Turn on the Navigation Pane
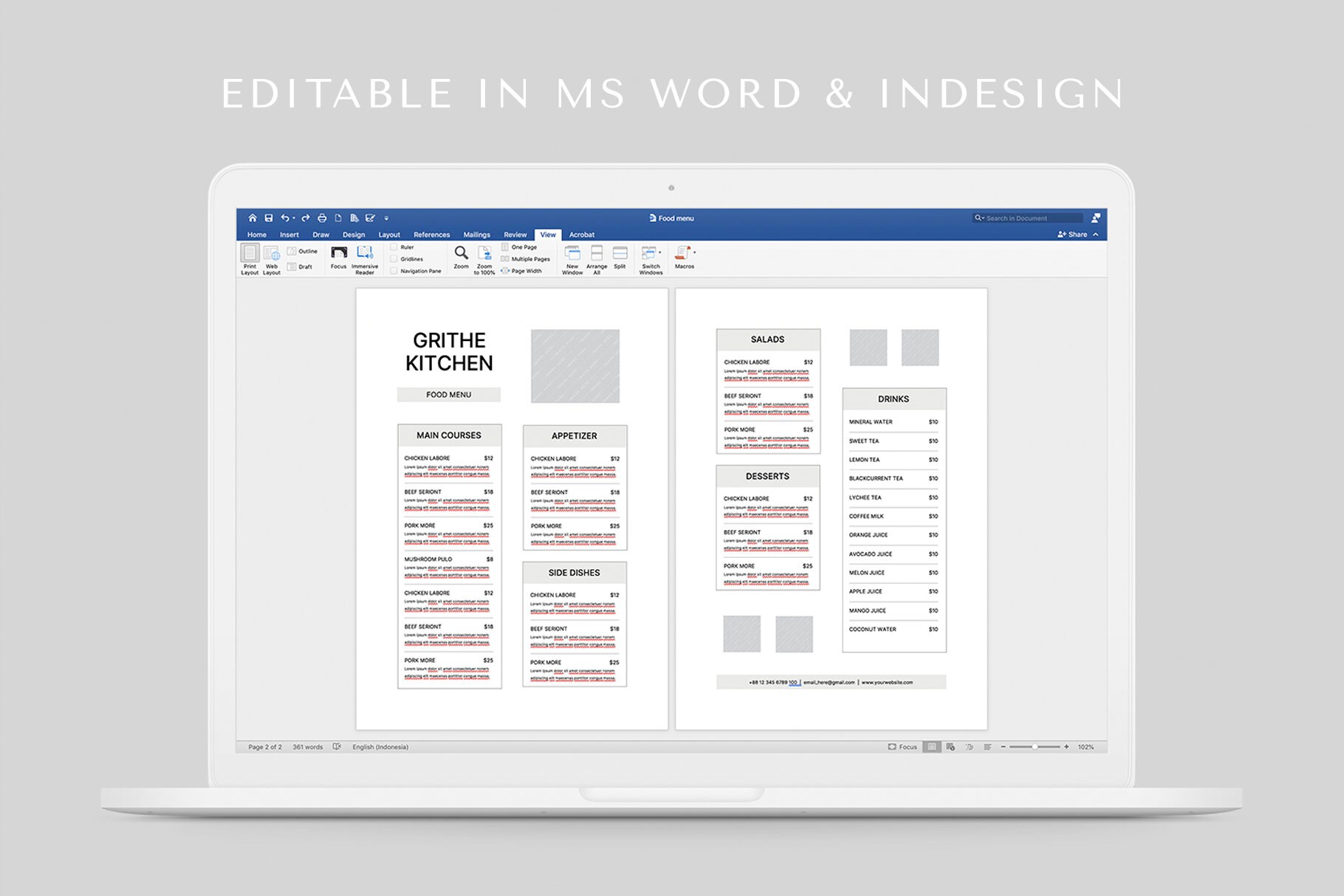This screenshot has width=1344, height=896. tap(394, 270)
